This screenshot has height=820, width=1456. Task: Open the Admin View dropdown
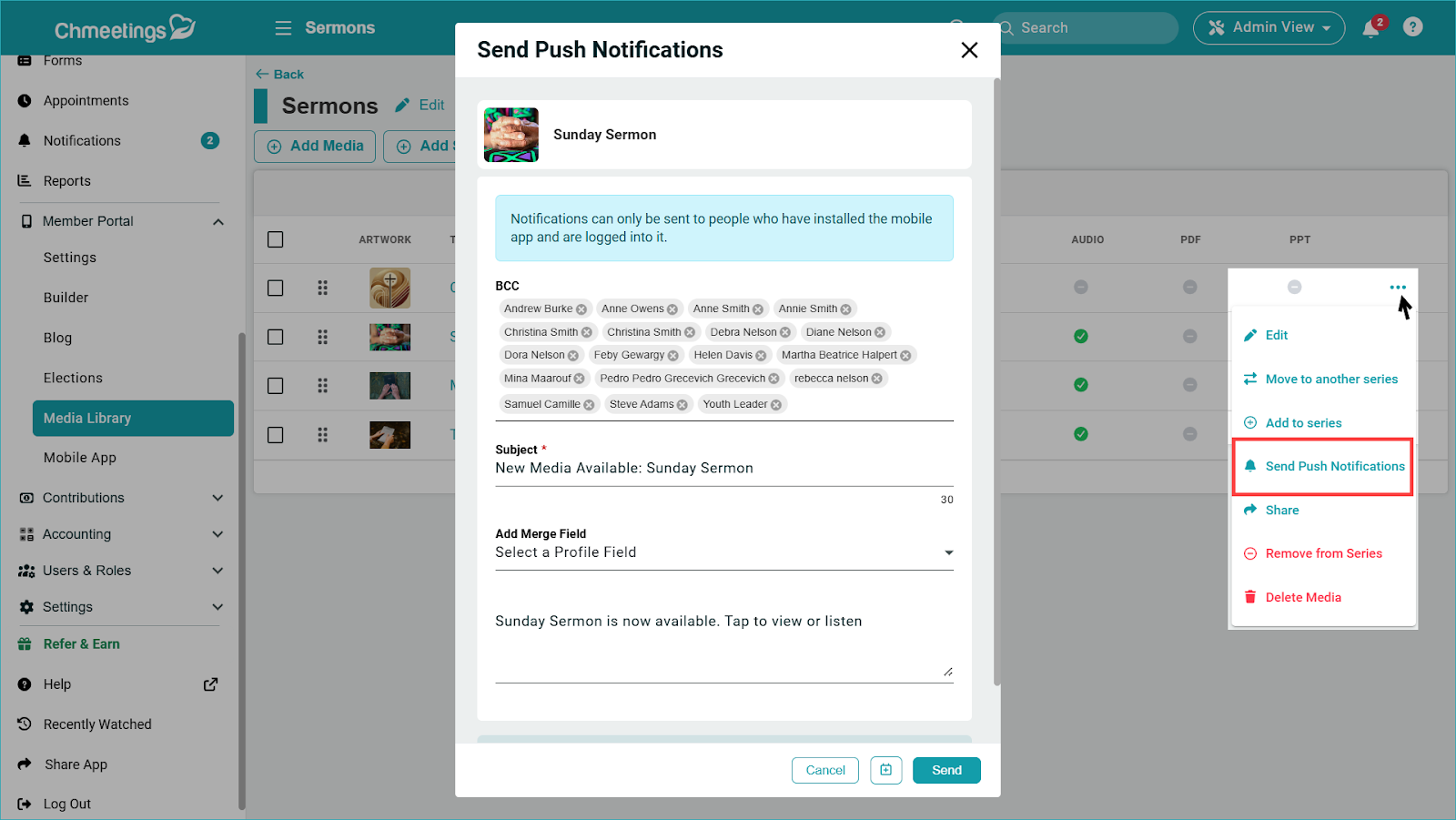click(x=1268, y=28)
